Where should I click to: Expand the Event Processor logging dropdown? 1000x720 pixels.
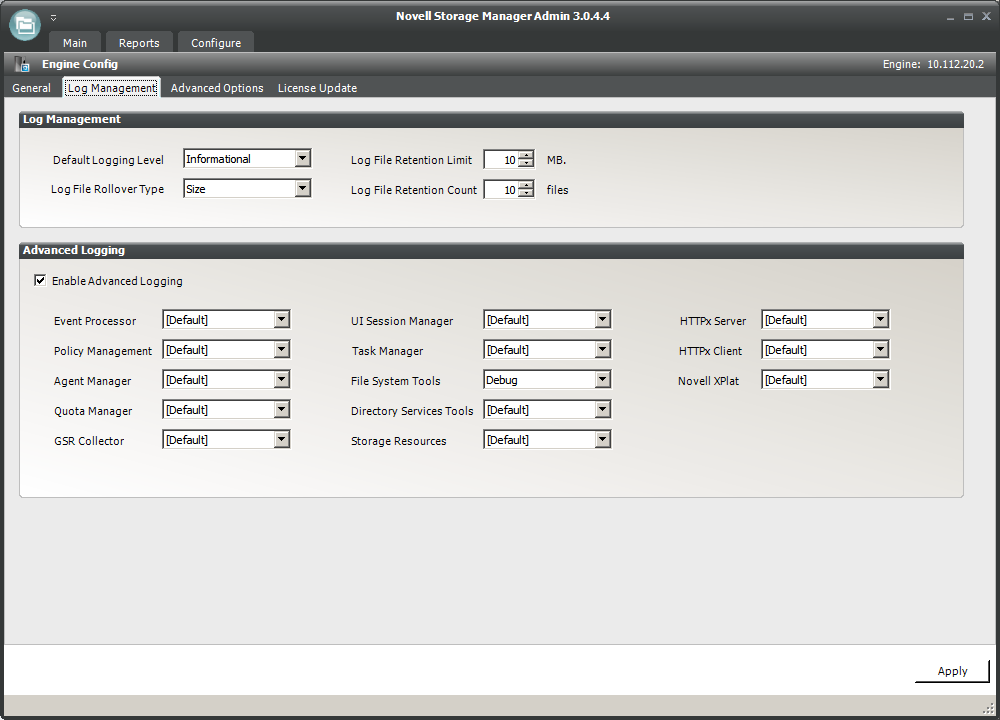282,320
